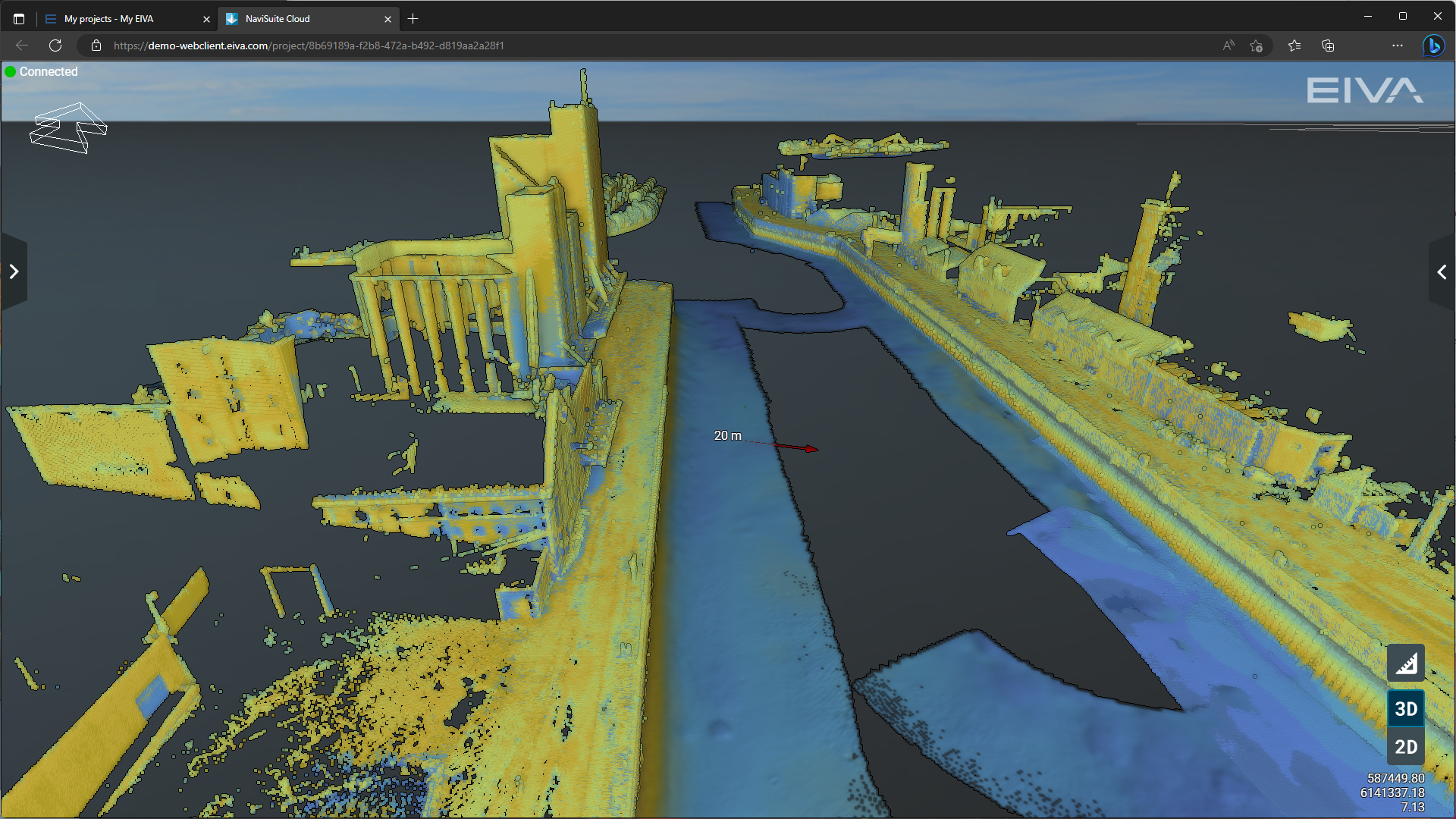The height and width of the screenshot is (819, 1456).
Task: Click the browser back arrow
Action: (x=22, y=45)
